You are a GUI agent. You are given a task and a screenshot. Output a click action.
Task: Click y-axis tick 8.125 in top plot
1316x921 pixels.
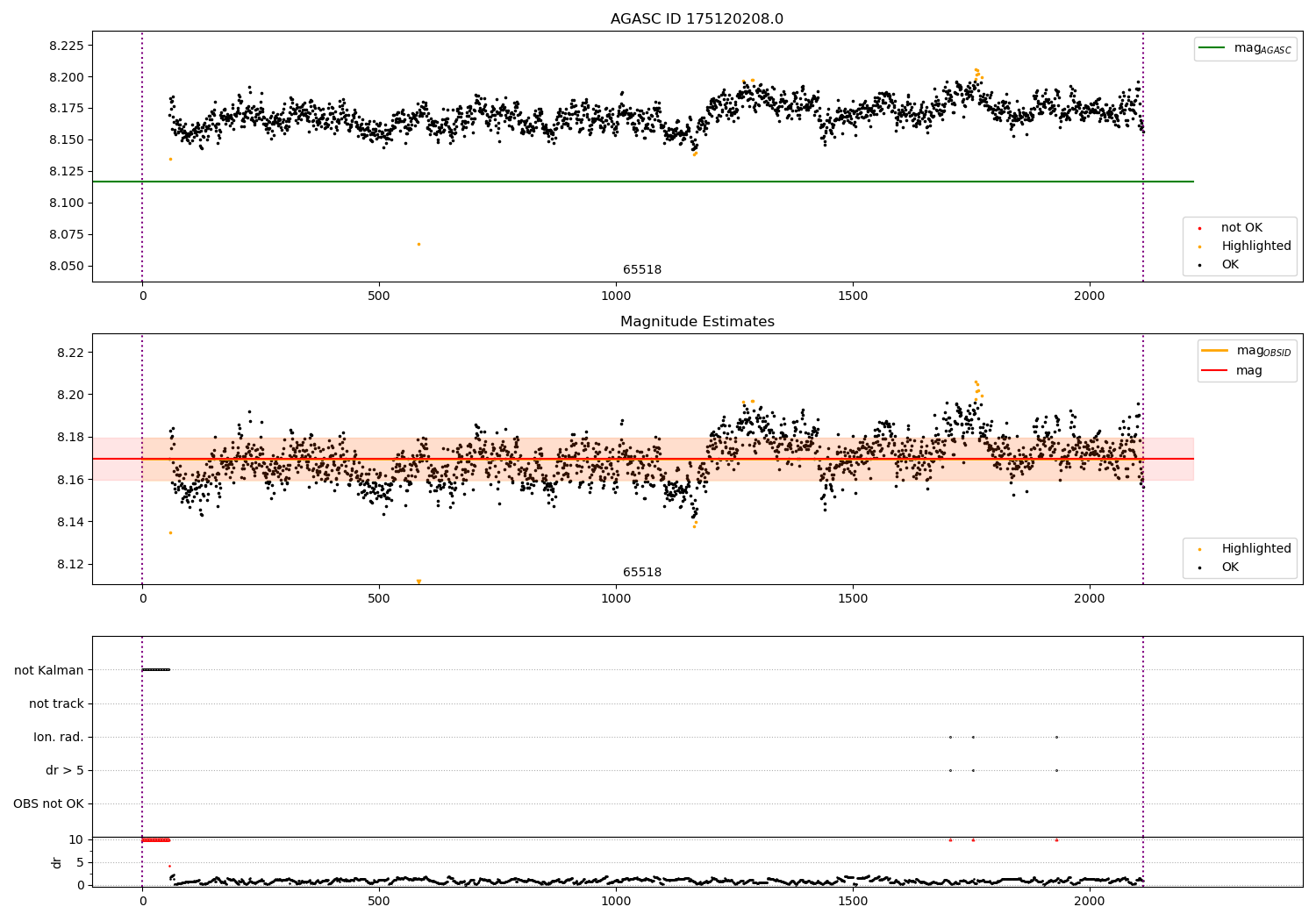coord(67,172)
